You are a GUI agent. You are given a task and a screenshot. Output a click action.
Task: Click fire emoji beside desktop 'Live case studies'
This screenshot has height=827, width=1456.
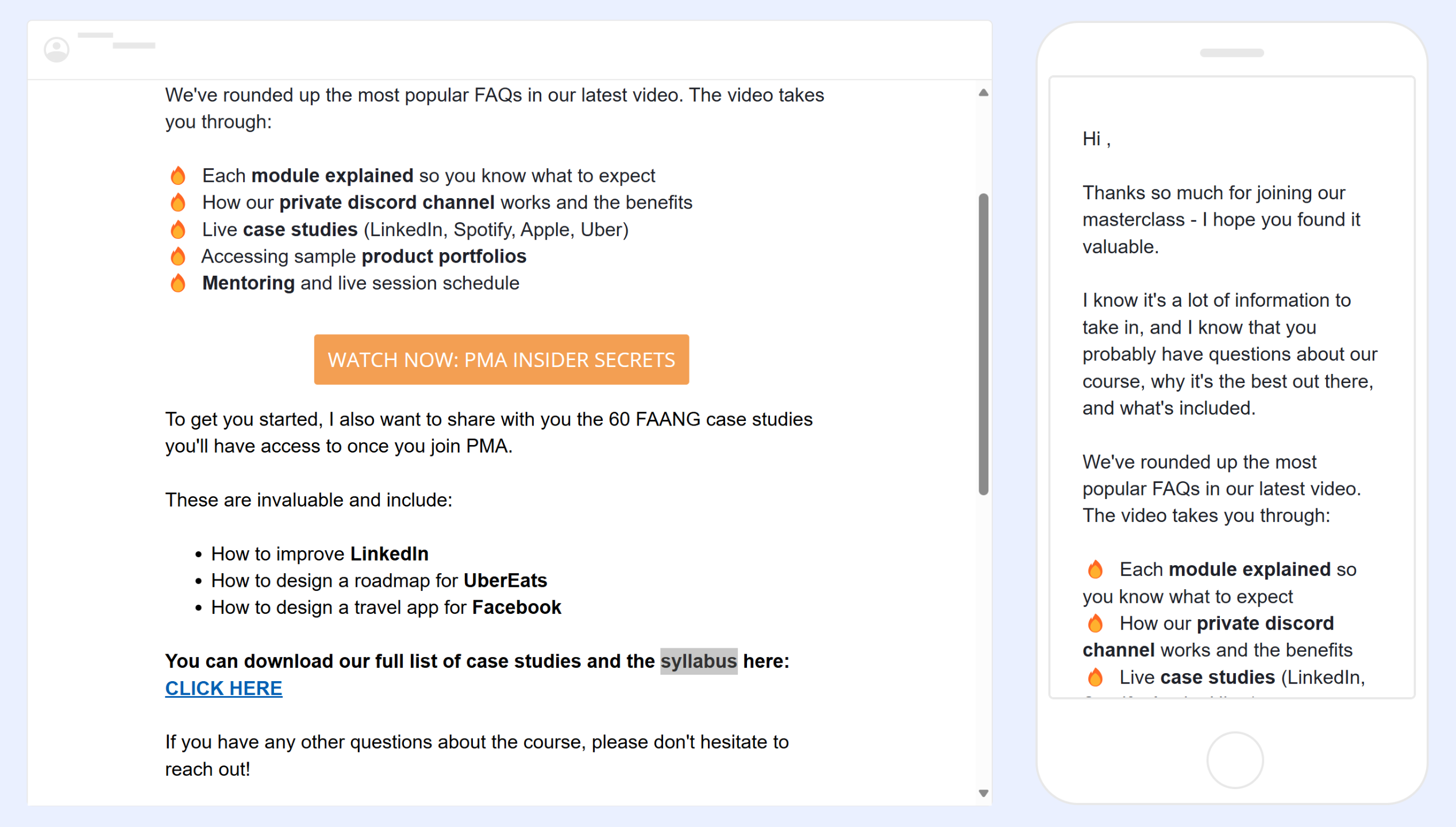coord(178,230)
